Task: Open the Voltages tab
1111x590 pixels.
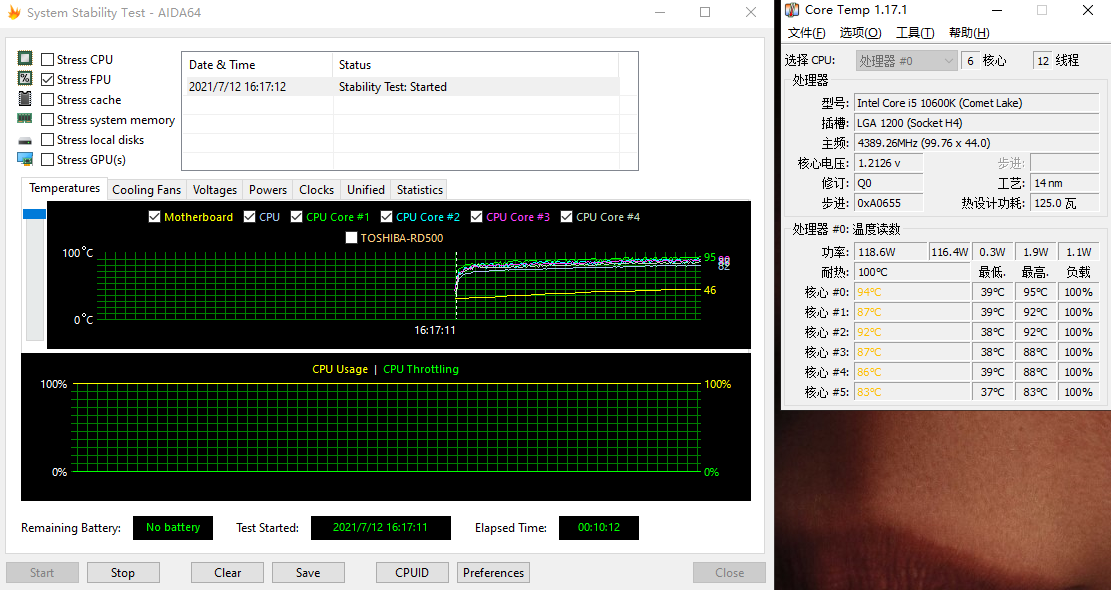Action: (x=215, y=190)
